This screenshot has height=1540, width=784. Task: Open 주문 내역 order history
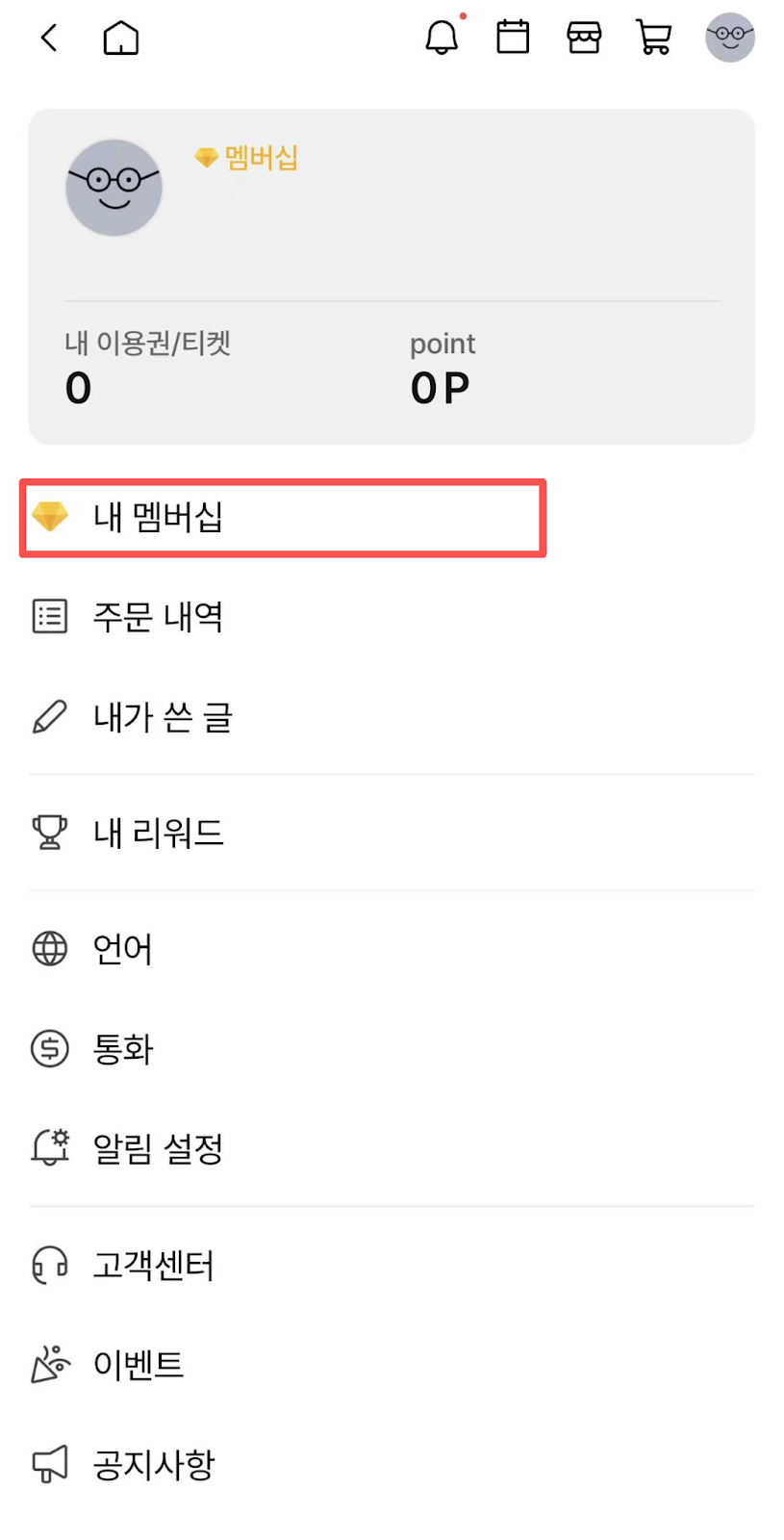[159, 617]
